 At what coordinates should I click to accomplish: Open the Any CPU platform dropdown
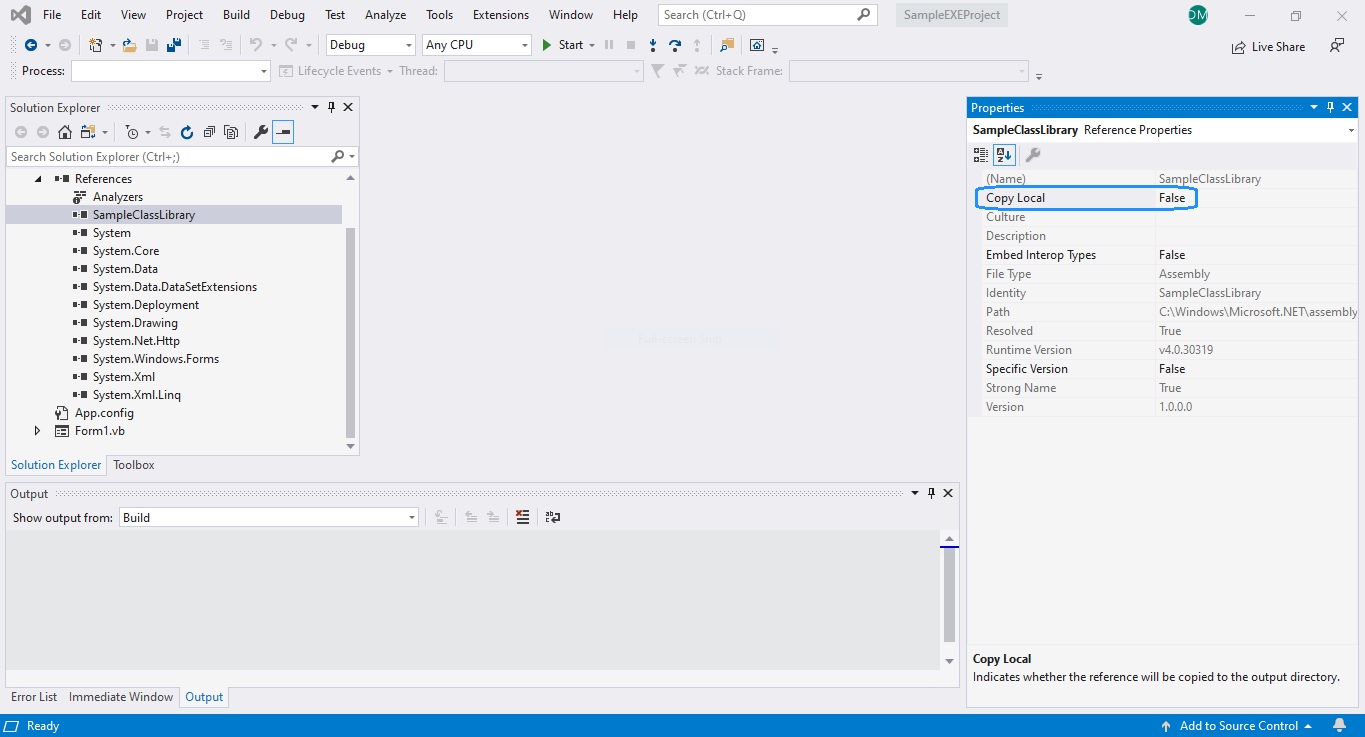[x=476, y=44]
